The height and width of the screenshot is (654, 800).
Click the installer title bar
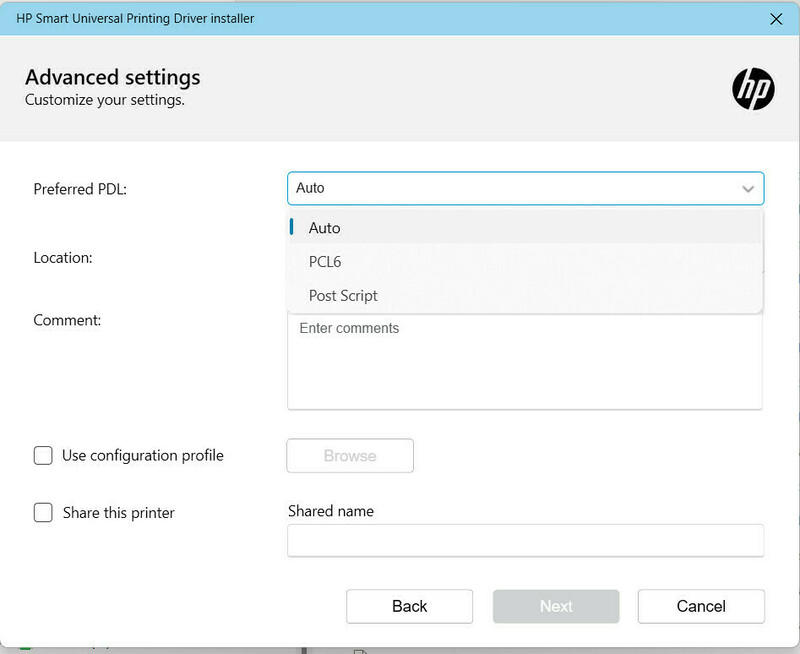(x=400, y=18)
